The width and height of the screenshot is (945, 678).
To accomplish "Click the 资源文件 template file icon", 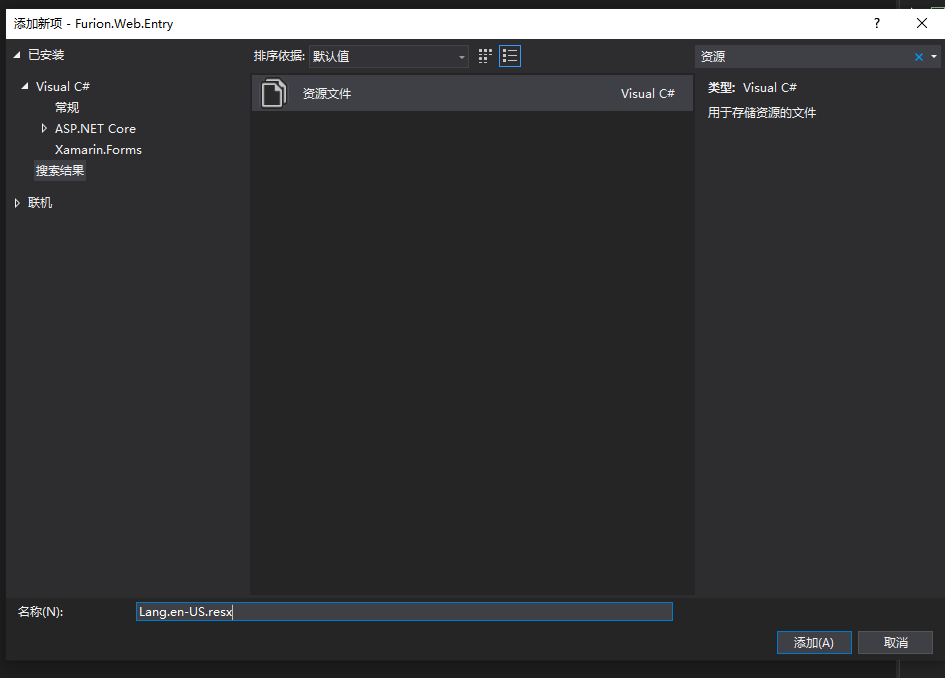I will (273, 93).
